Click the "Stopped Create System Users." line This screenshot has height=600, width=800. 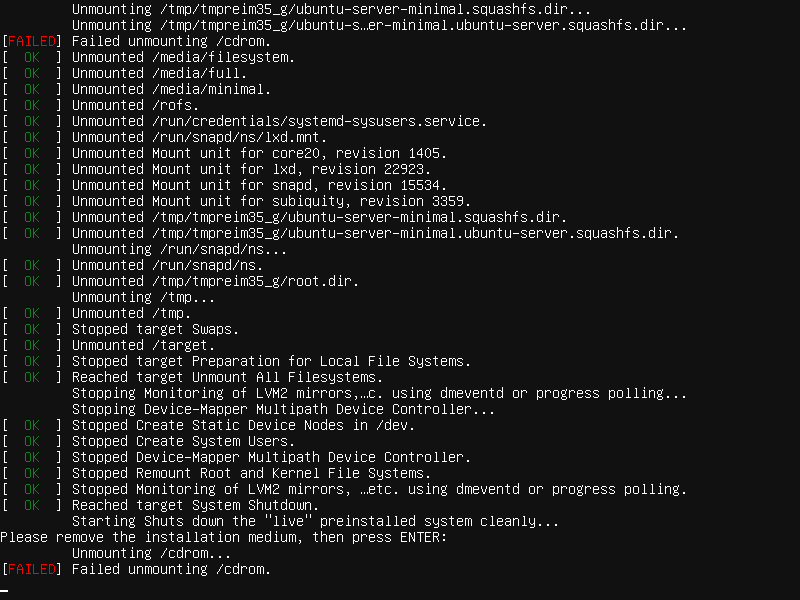coord(183,441)
